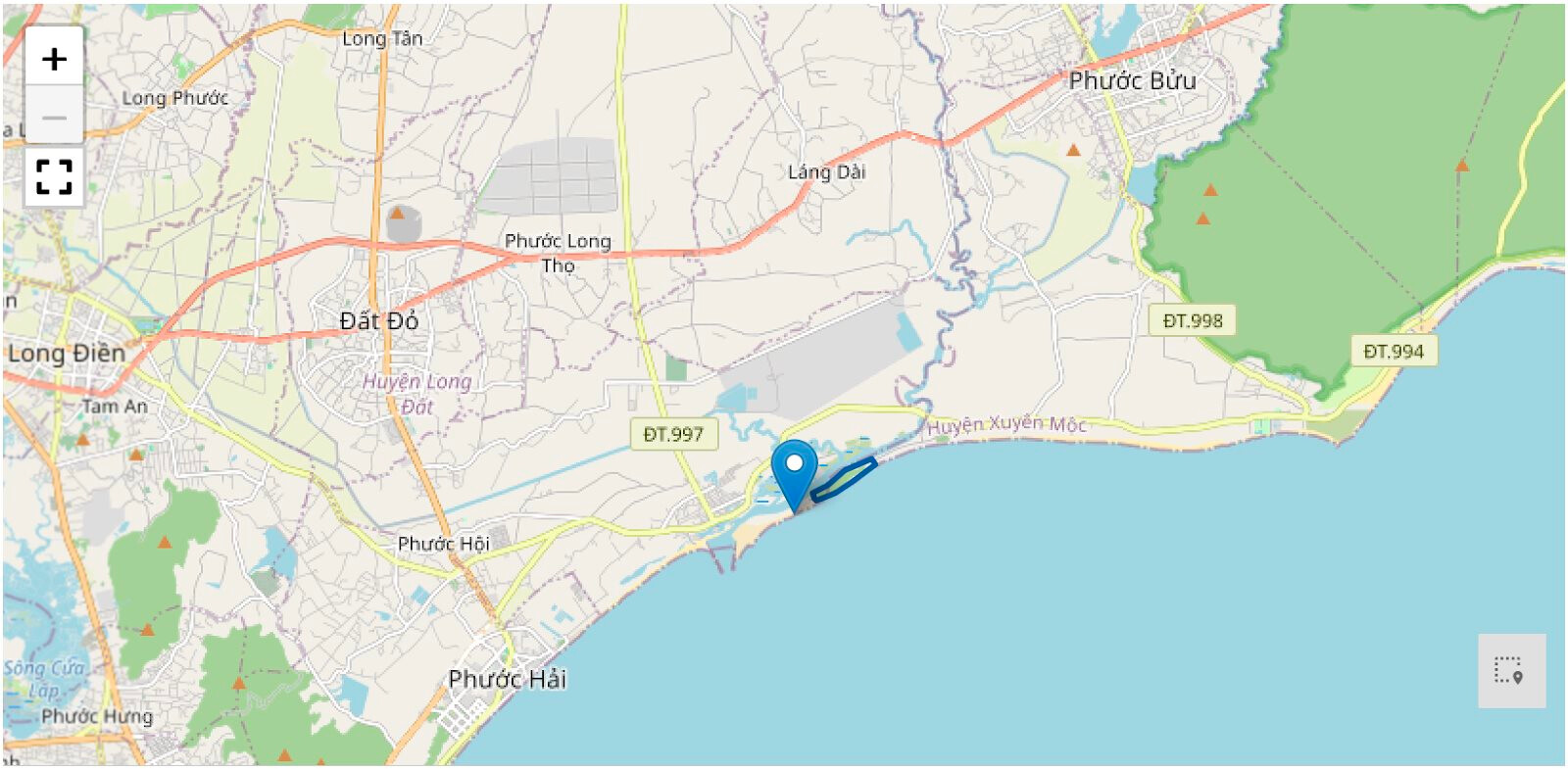1568x769 pixels.
Task: Click the Phước Hội place label
Action: pyautogui.click(x=443, y=543)
